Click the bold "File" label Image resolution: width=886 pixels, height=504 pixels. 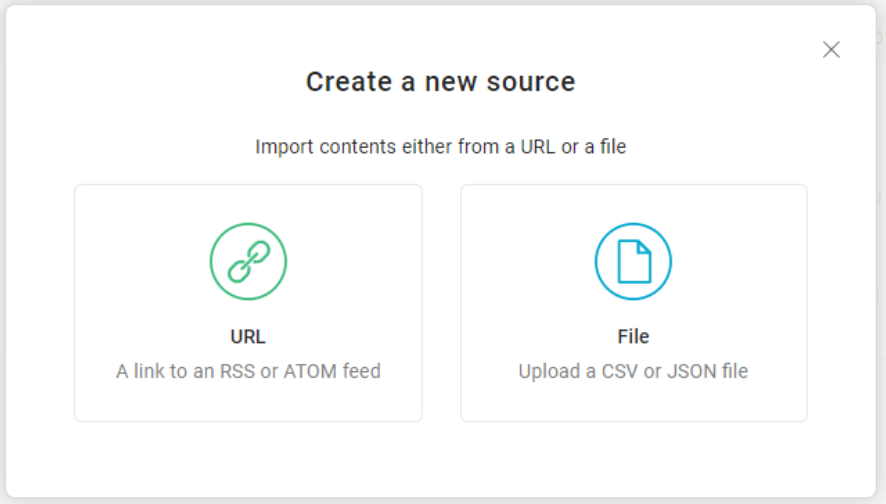pyautogui.click(x=633, y=337)
